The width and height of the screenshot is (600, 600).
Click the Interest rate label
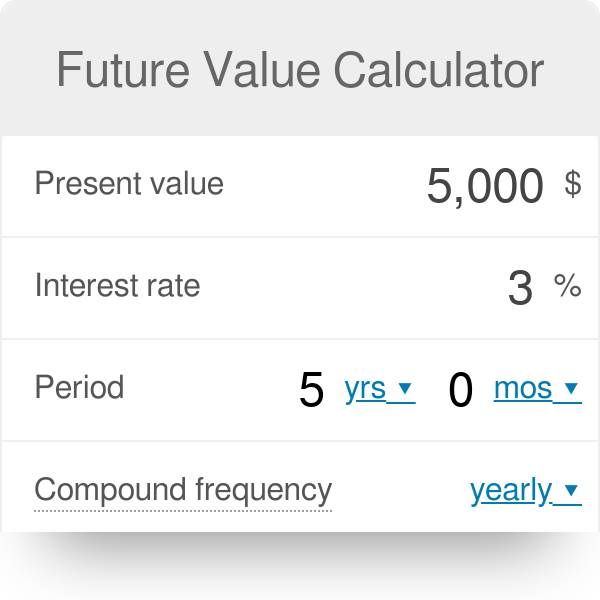click(117, 286)
